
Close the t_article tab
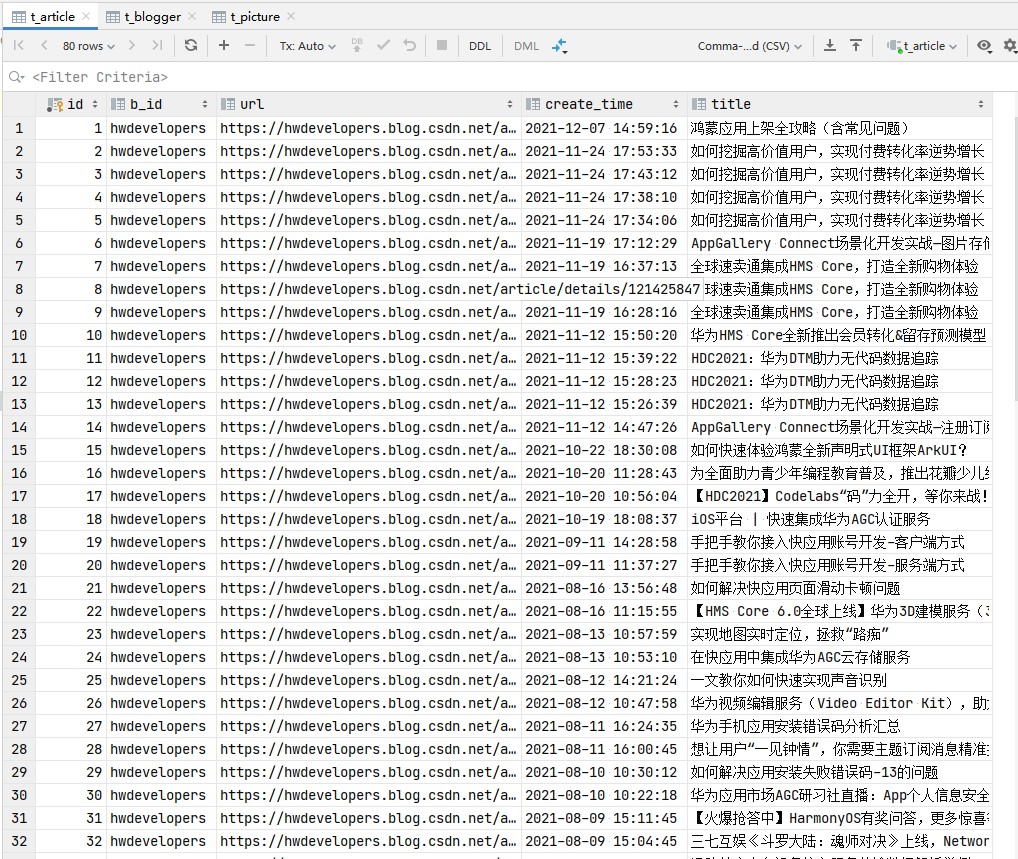(86, 16)
